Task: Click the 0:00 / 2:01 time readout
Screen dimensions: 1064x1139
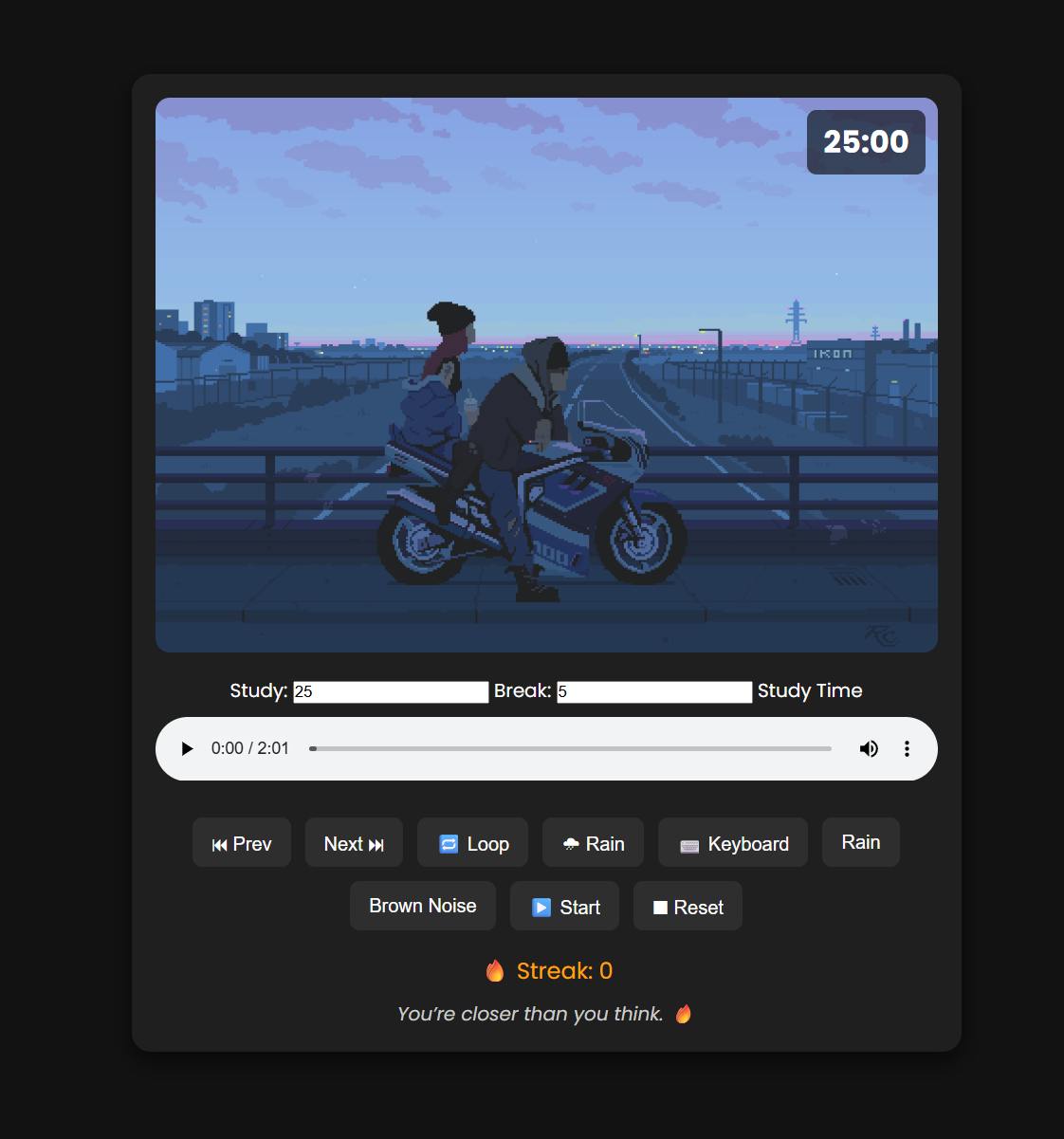Action: [x=250, y=748]
